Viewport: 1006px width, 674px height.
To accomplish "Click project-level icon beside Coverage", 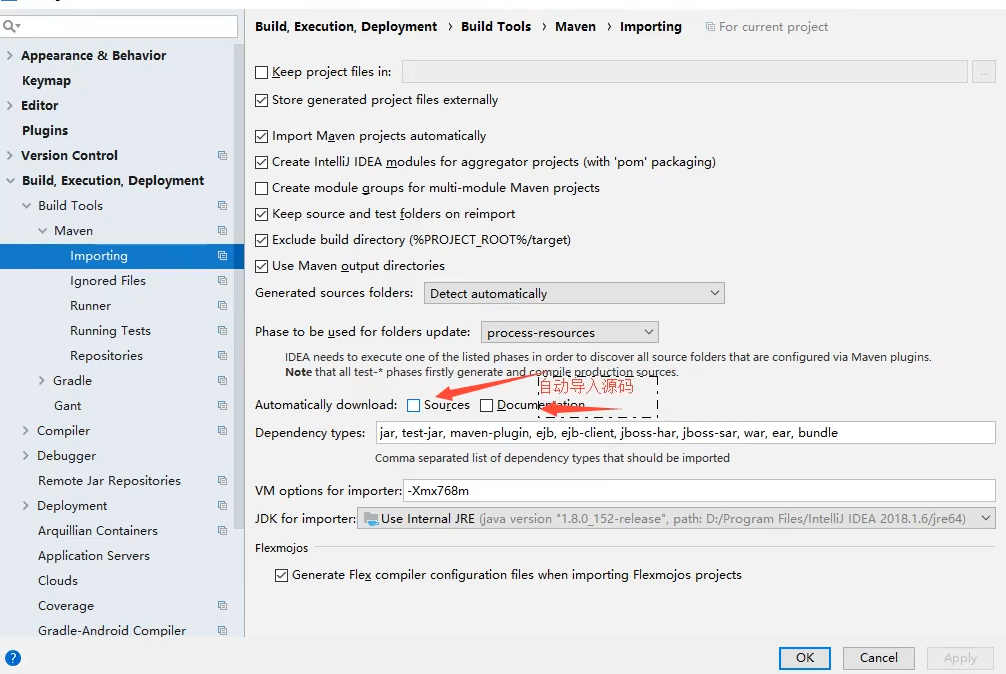I will [x=223, y=605].
